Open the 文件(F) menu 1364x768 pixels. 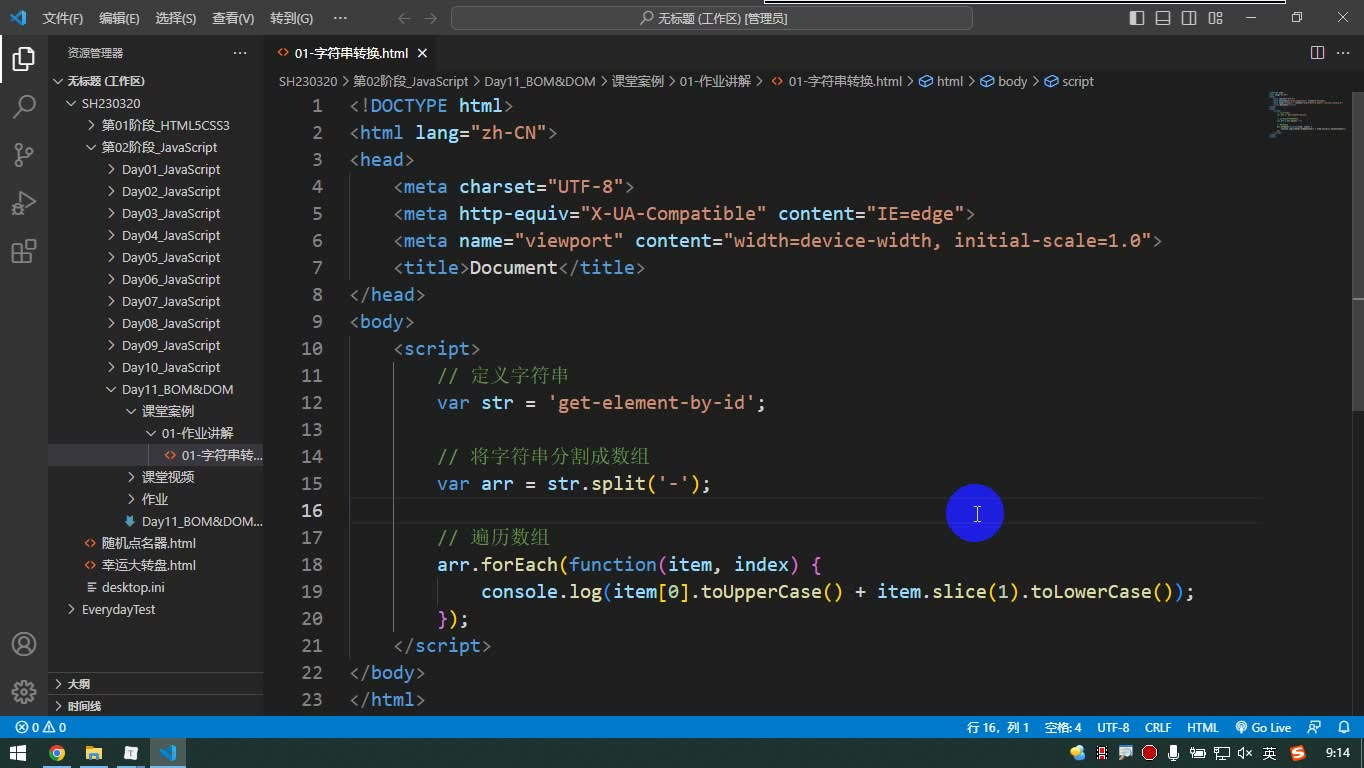coord(63,18)
